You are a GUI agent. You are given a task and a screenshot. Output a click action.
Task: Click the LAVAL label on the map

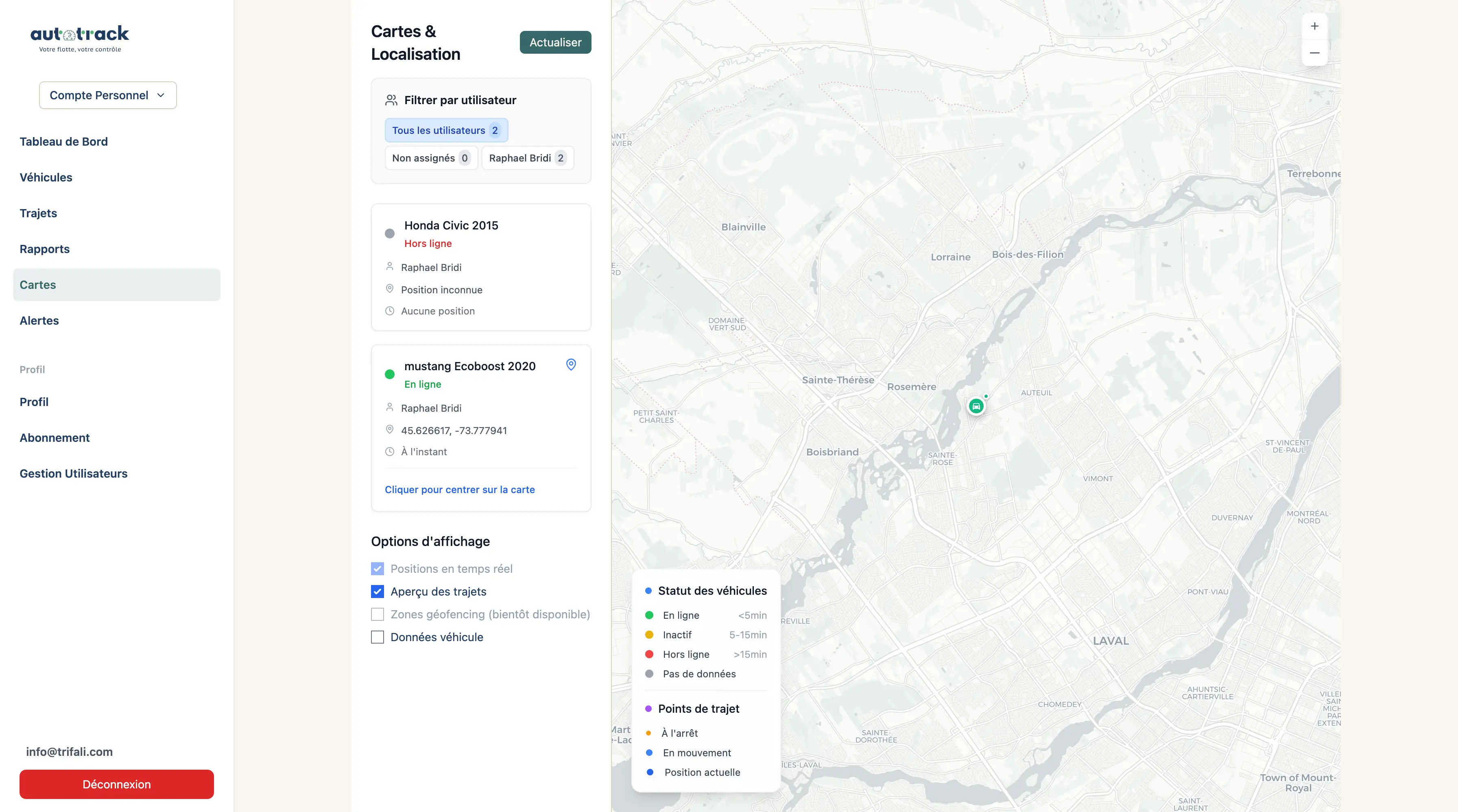coord(1111,641)
